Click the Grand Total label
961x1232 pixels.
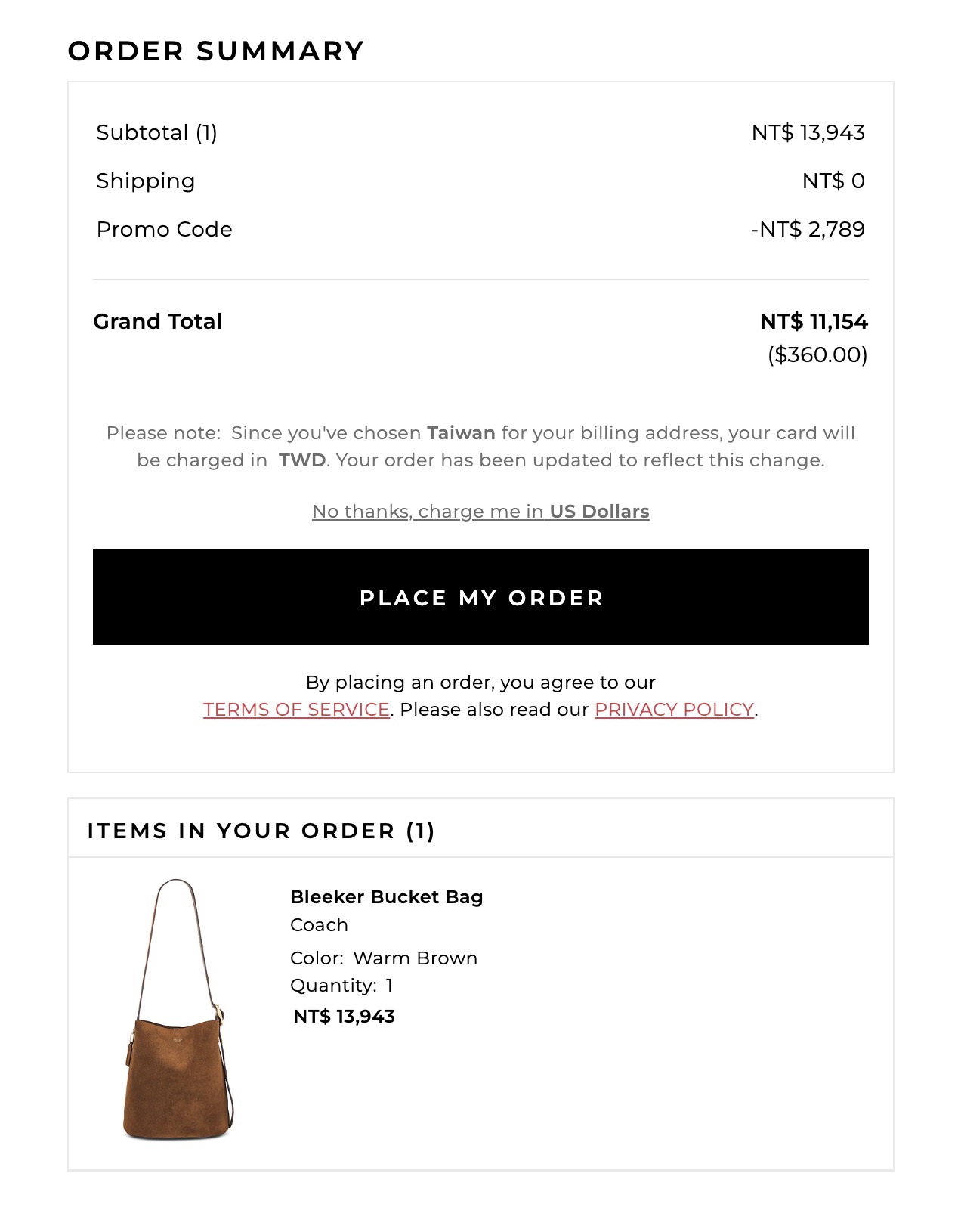(157, 321)
